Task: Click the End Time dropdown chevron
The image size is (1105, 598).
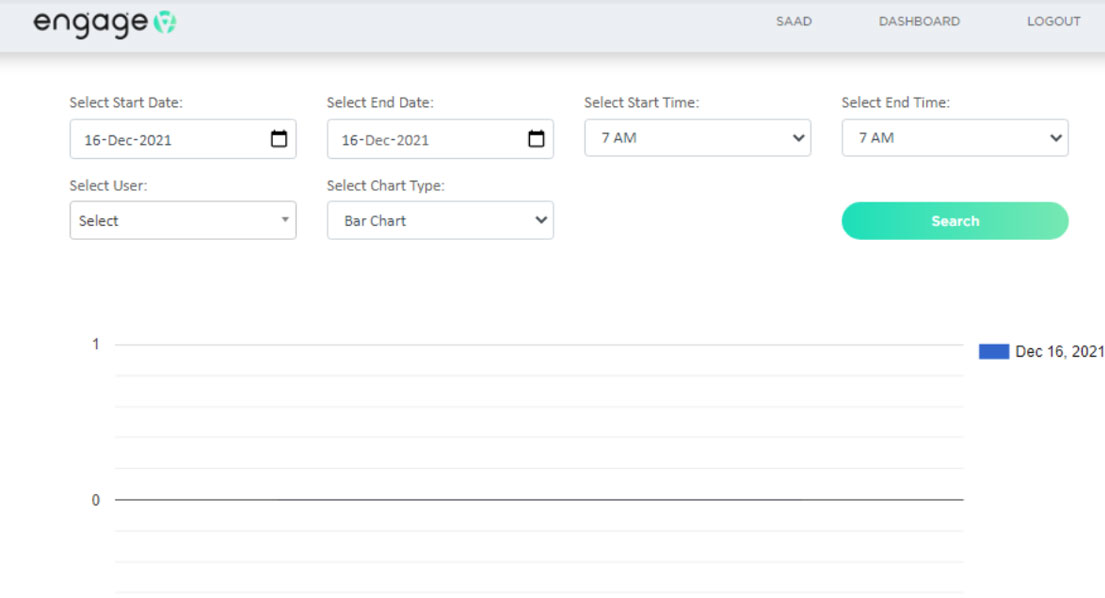Action: click(1055, 138)
